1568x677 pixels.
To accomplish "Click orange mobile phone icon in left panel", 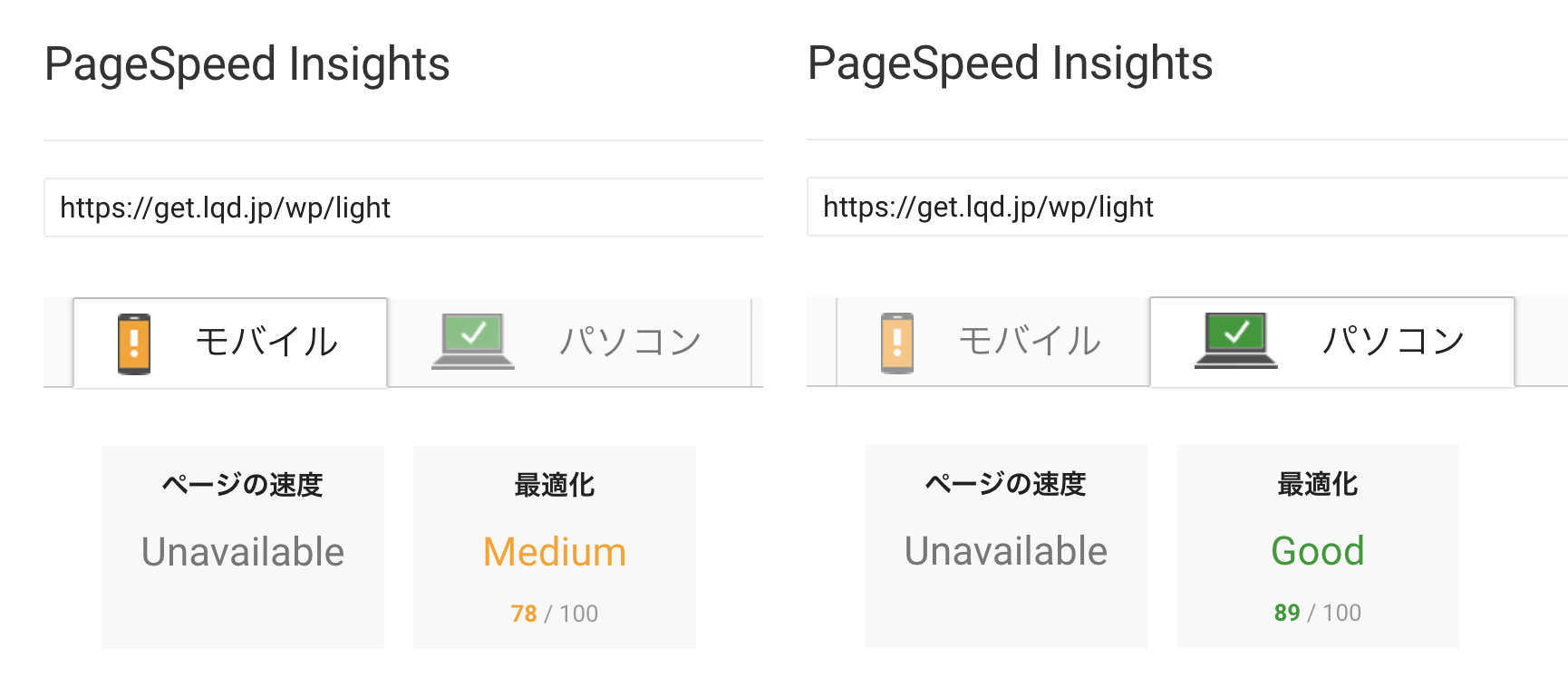I will [134, 343].
